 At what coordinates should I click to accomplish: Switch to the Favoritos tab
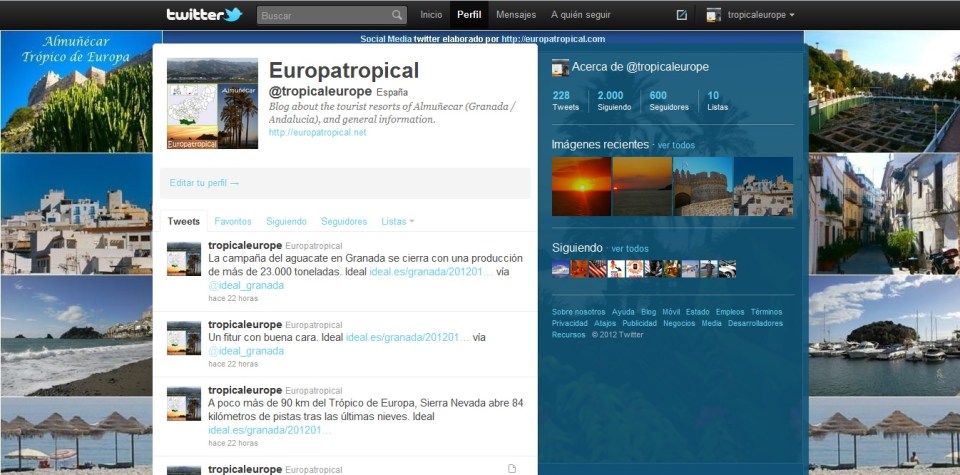pos(233,221)
